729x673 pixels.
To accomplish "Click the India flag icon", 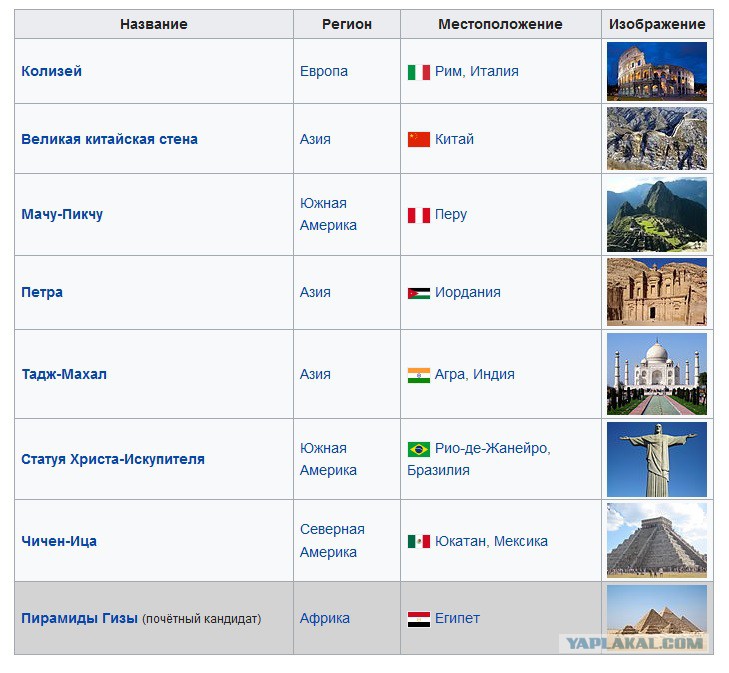I will [x=418, y=375].
